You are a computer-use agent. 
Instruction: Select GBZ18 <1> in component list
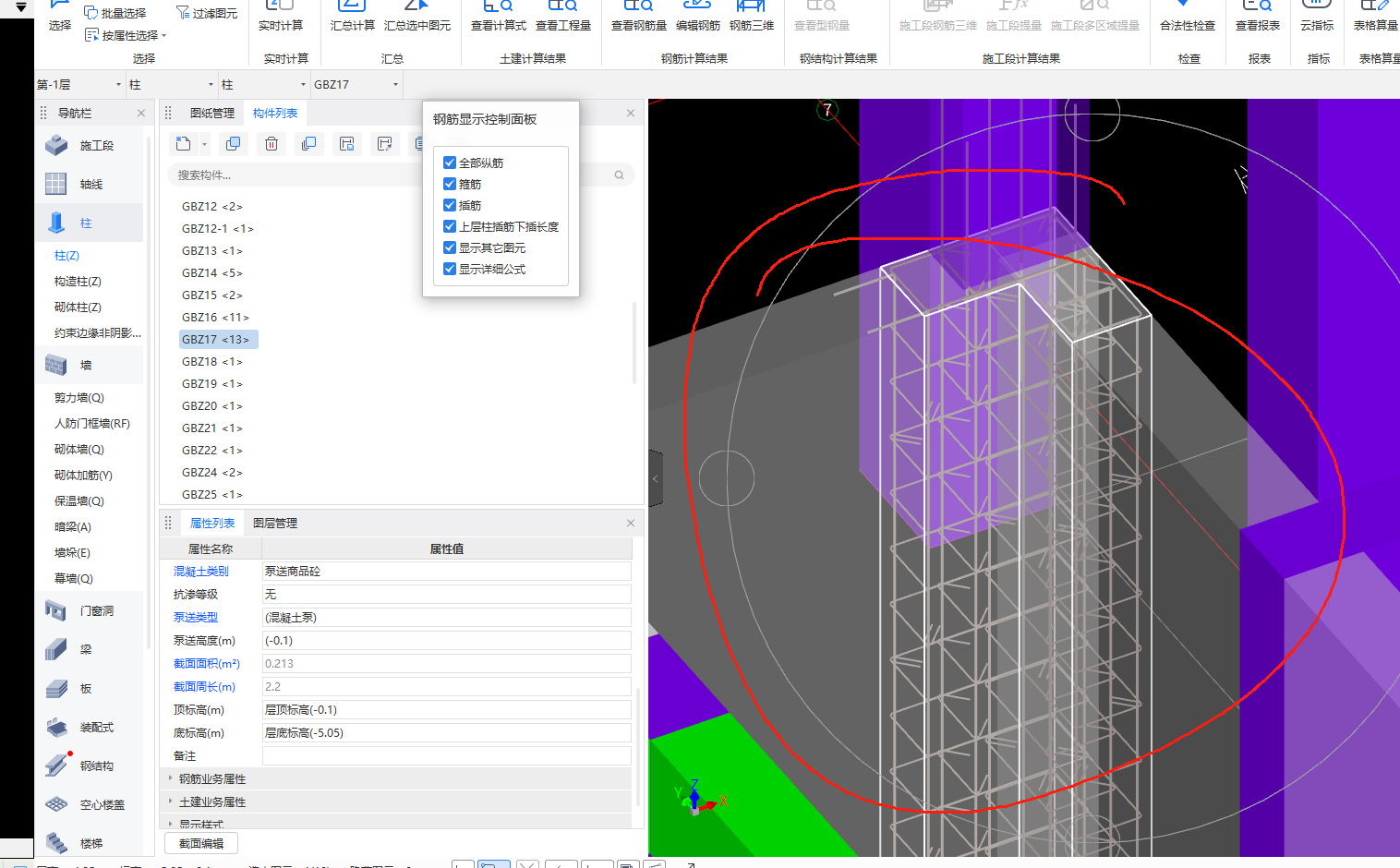[212, 361]
